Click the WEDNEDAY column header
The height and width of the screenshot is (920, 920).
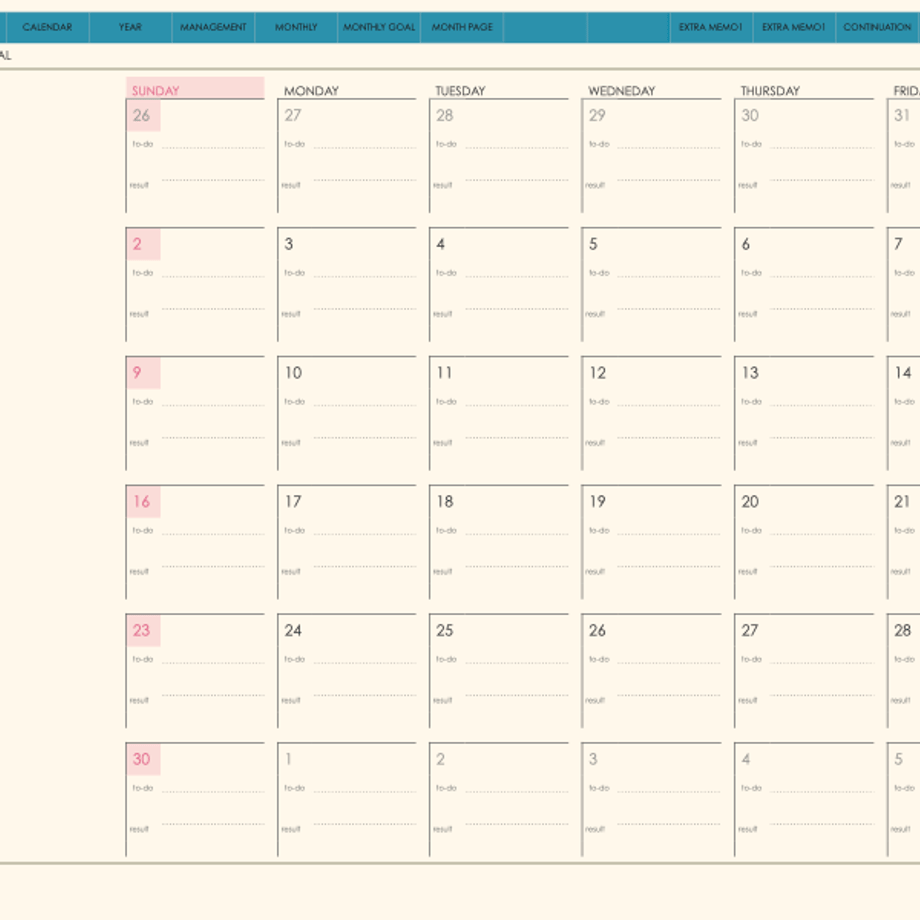pos(621,91)
